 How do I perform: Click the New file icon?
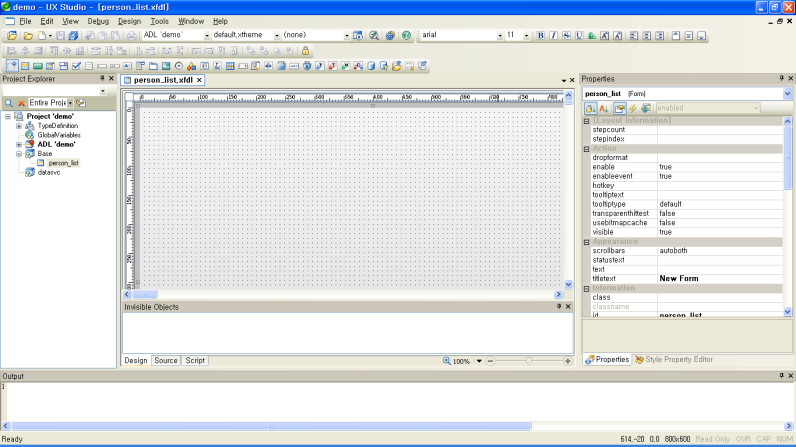(x=42, y=36)
